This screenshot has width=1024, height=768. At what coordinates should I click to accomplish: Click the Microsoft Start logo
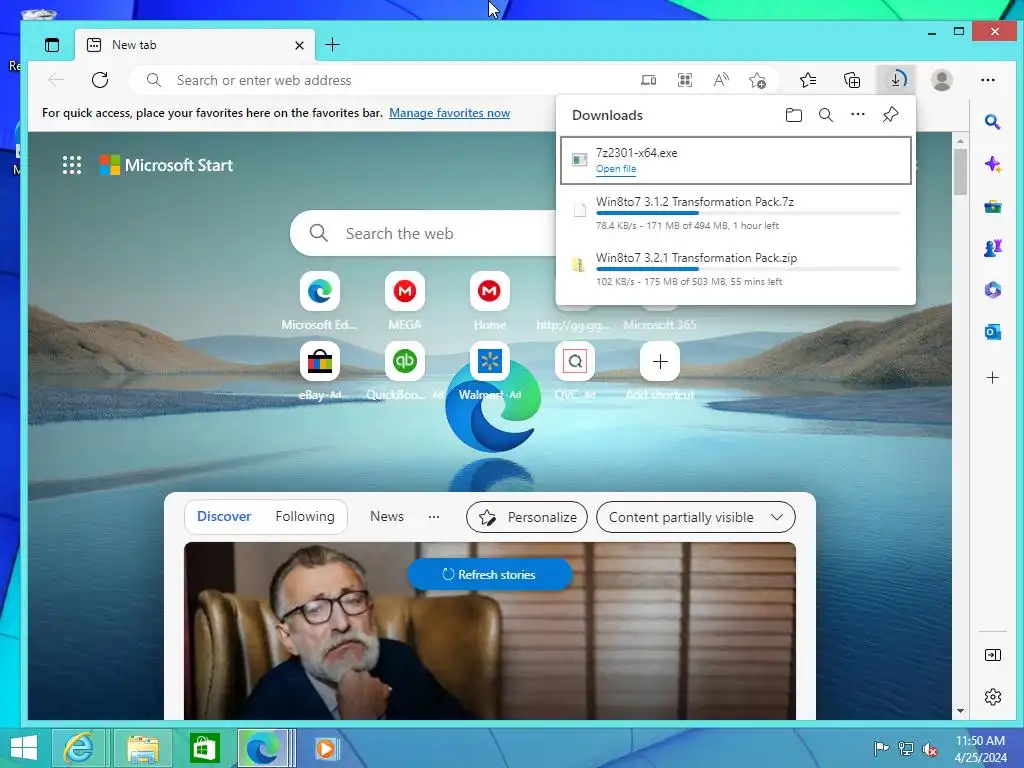pyautogui.click(x=166, y=165)
